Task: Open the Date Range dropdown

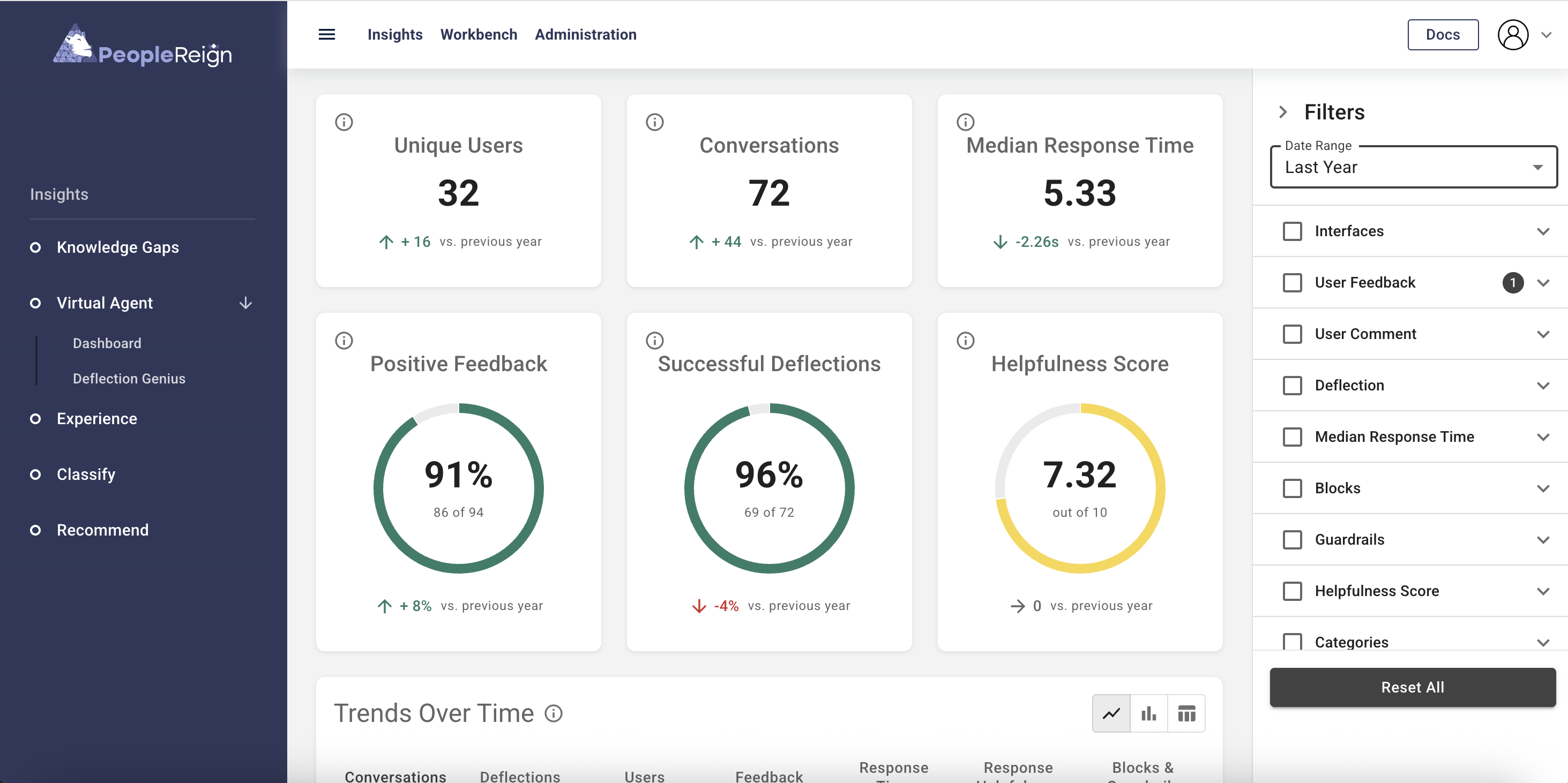Action: (x=1413, y=167)
